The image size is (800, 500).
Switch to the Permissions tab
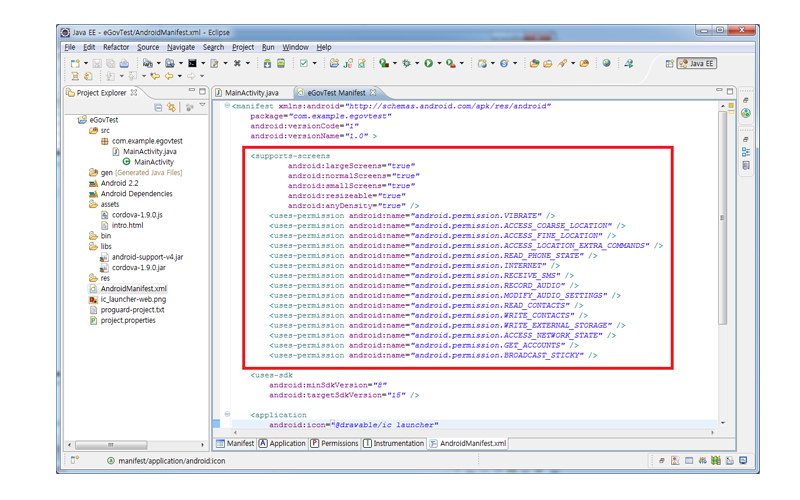(335, 443)
